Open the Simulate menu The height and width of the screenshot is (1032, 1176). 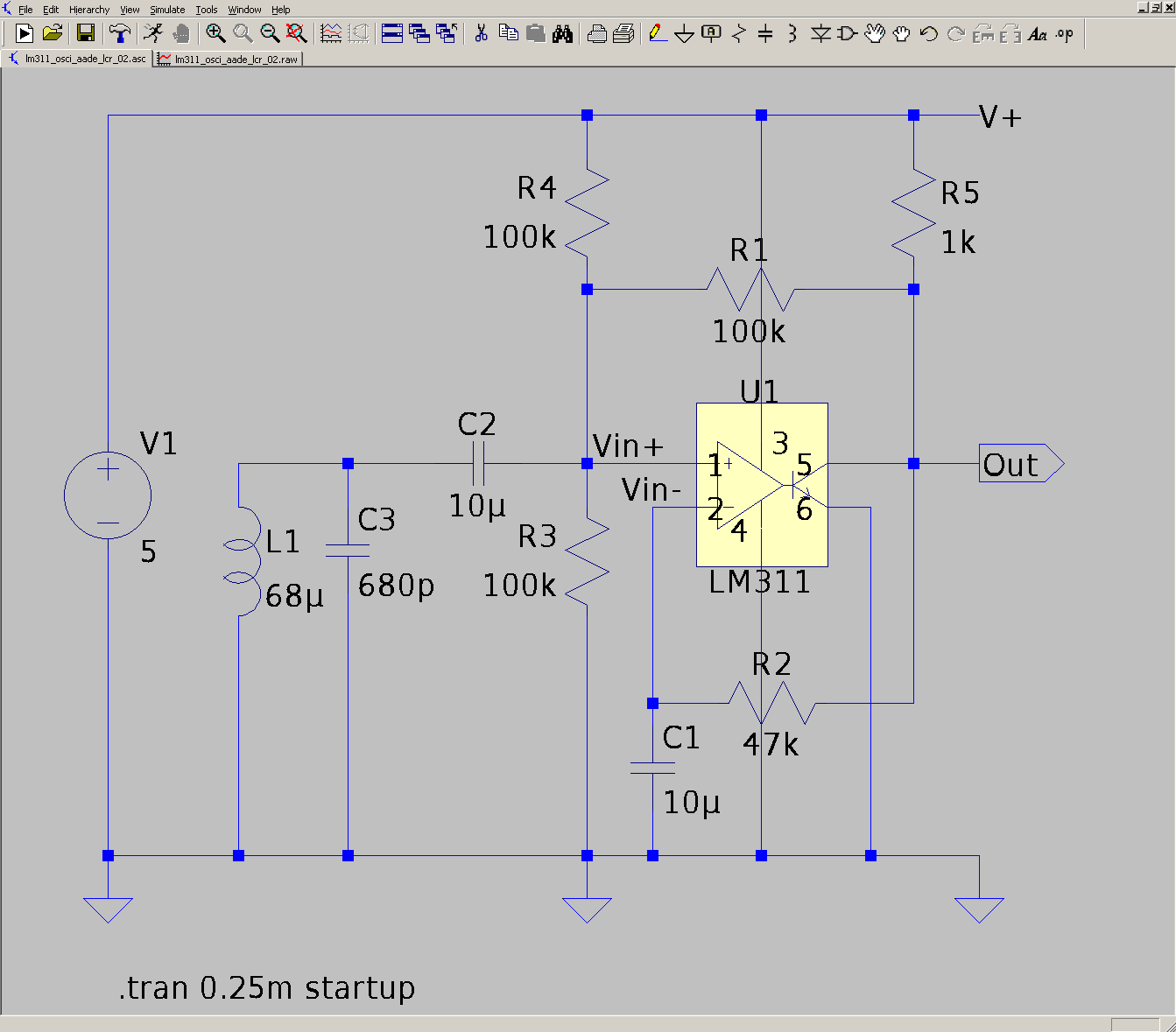167,10
